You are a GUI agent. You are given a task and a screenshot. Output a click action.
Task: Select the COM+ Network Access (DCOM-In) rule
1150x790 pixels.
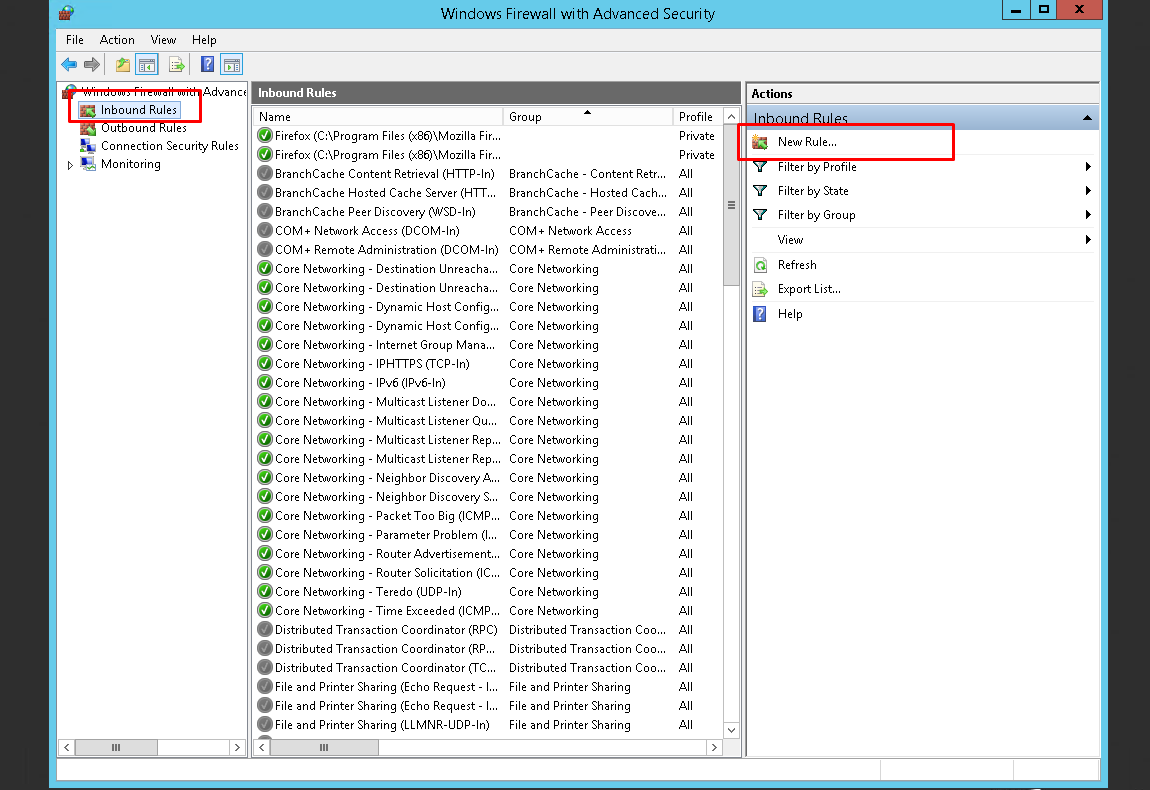[367, 231]
